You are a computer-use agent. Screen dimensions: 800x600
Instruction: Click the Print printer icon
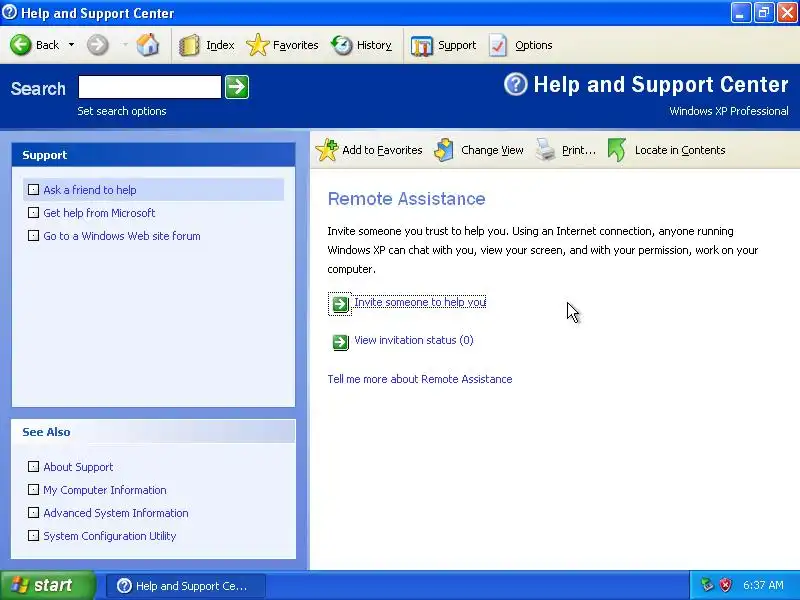click(x=545, y=150)
